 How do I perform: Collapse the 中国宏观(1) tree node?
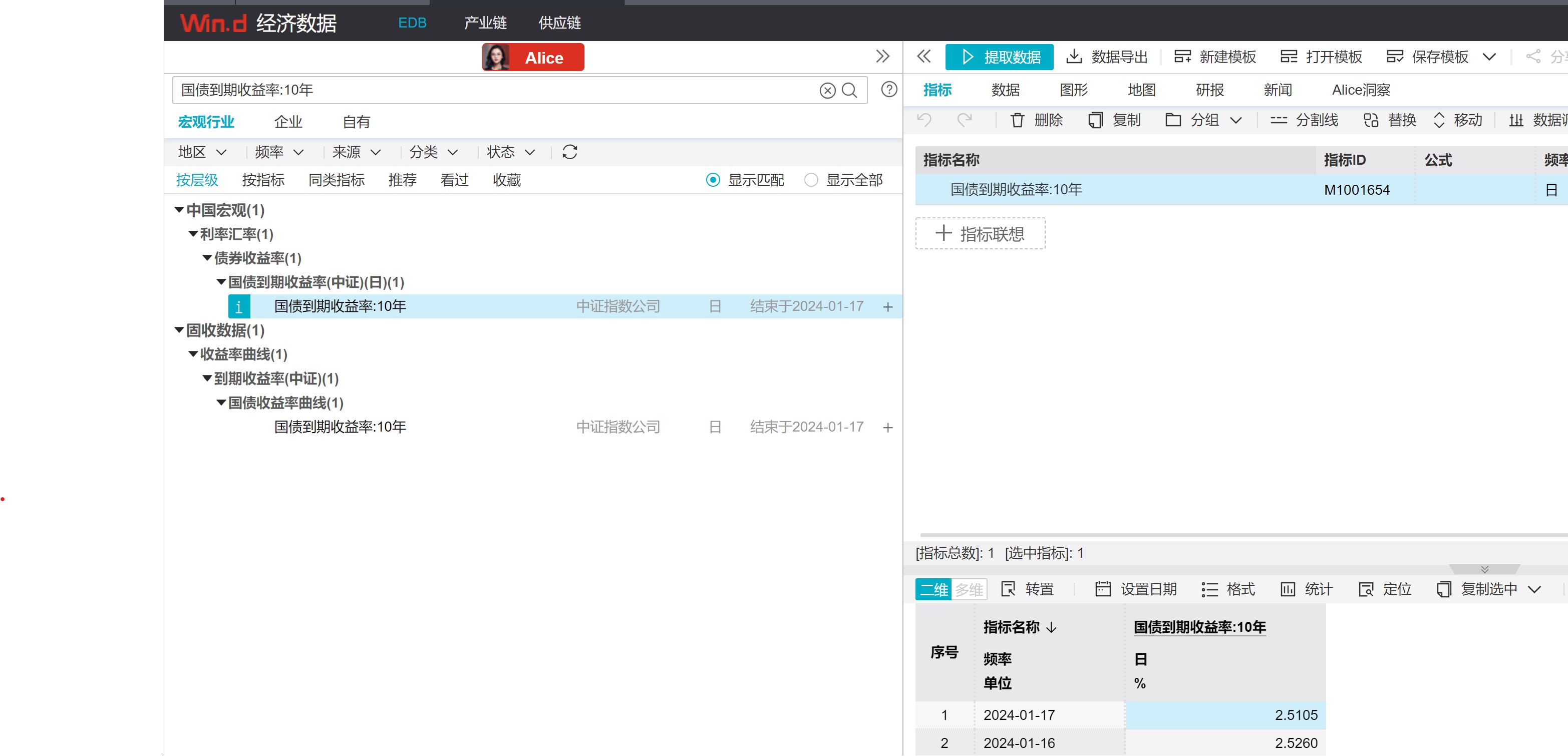(179, 210)
